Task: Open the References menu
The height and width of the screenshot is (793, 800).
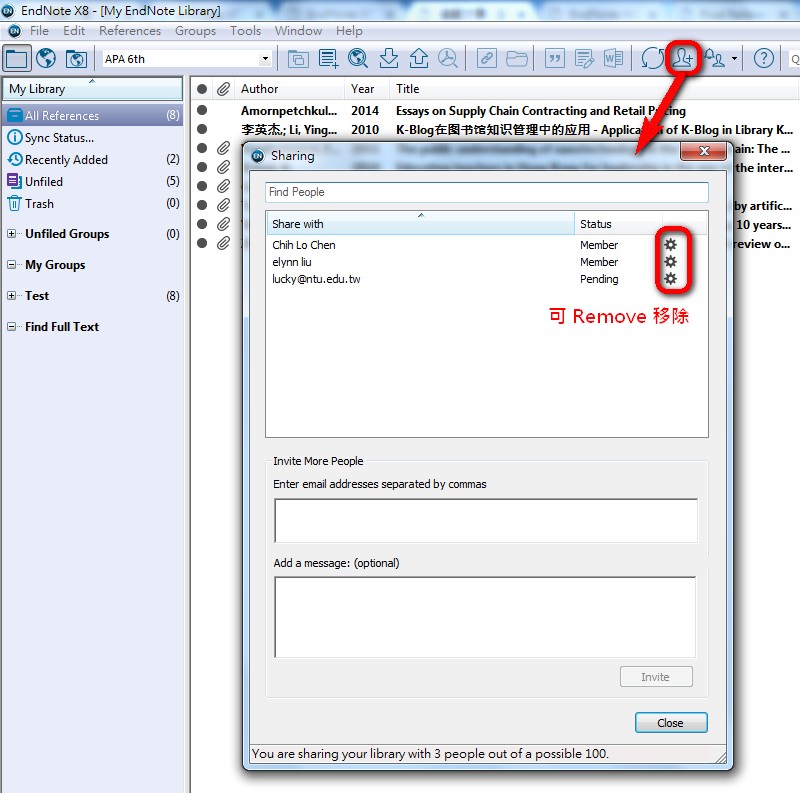Action: (x=130, y=31)
